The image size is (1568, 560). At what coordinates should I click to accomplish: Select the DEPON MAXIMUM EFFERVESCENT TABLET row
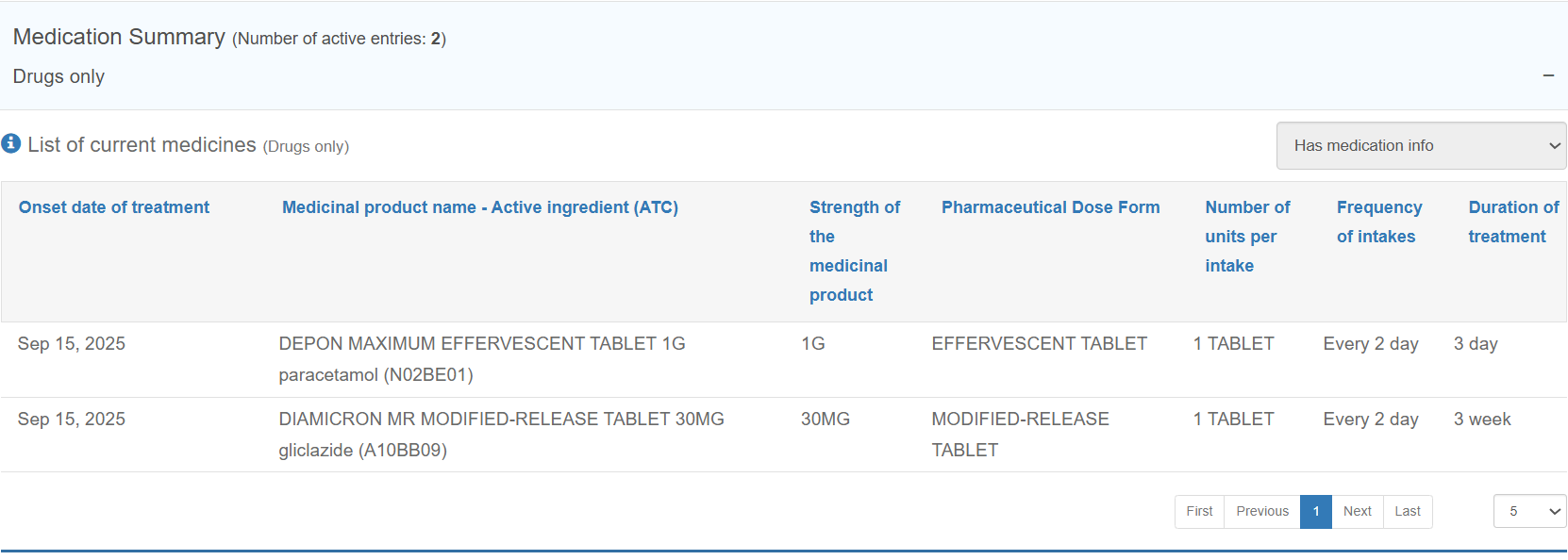[481, 344]
